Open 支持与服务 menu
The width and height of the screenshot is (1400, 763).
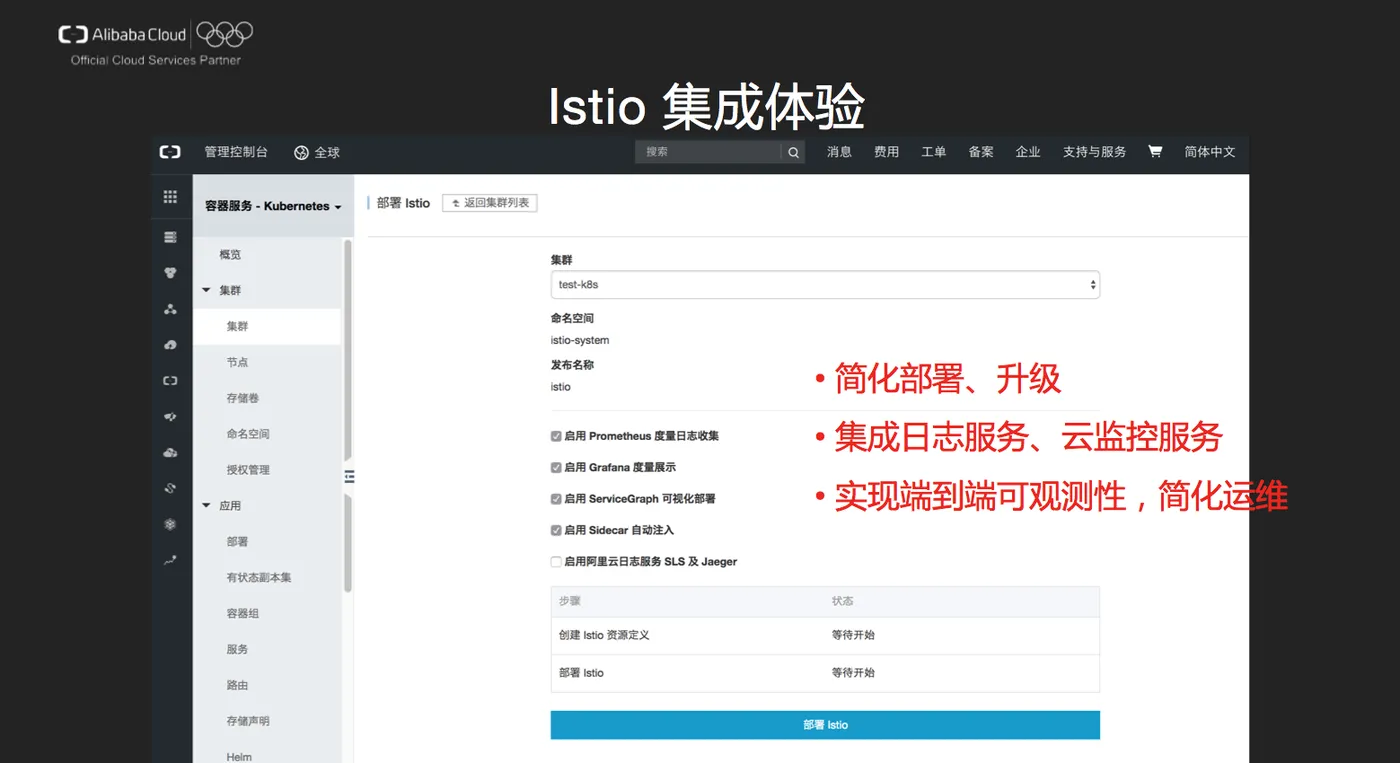click(x=1094, y=152)
